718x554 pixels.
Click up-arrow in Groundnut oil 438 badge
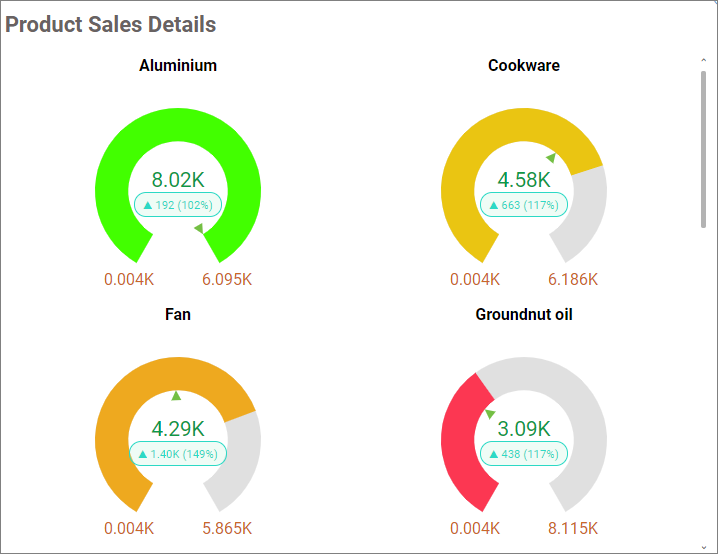[x=494, y=454]
